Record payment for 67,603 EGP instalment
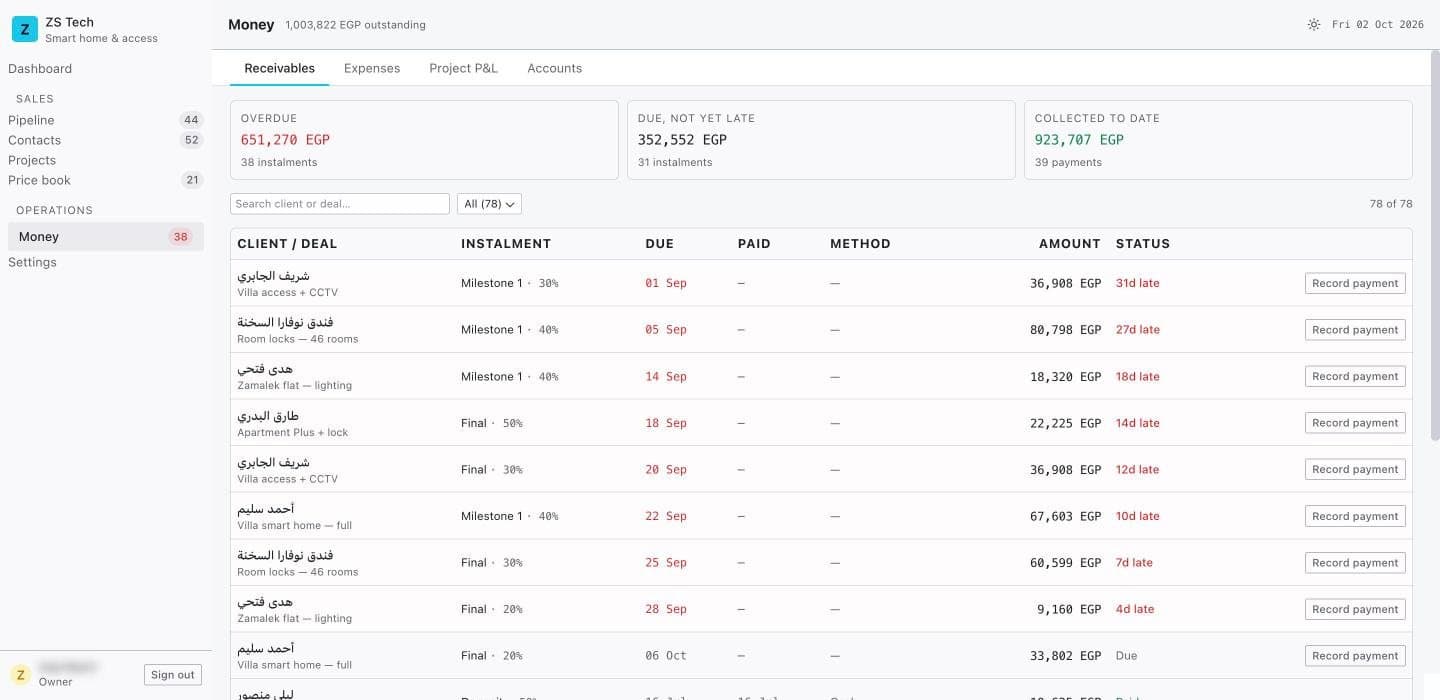The height and width of the screenshot is (700, 1440). point(1355,516)
